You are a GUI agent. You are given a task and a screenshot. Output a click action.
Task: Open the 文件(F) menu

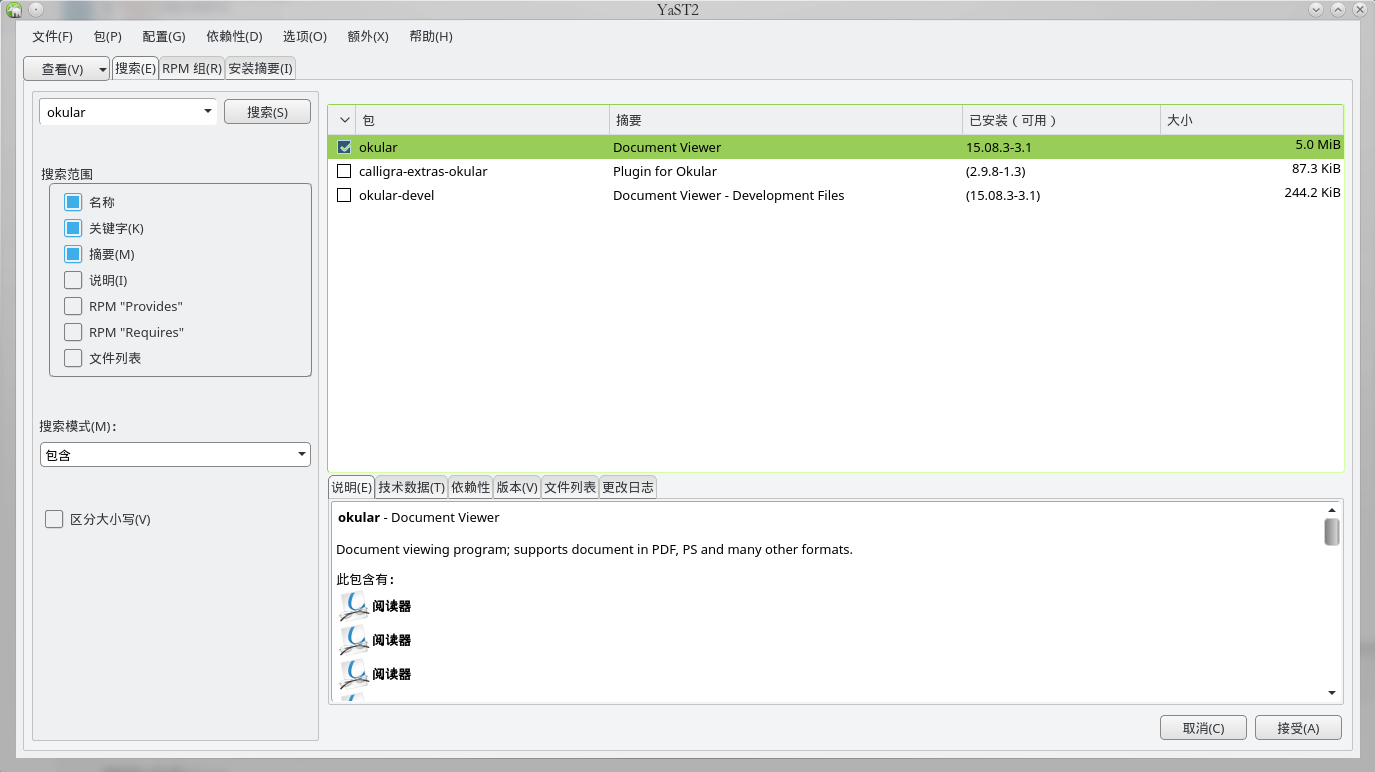click(53, 36)
